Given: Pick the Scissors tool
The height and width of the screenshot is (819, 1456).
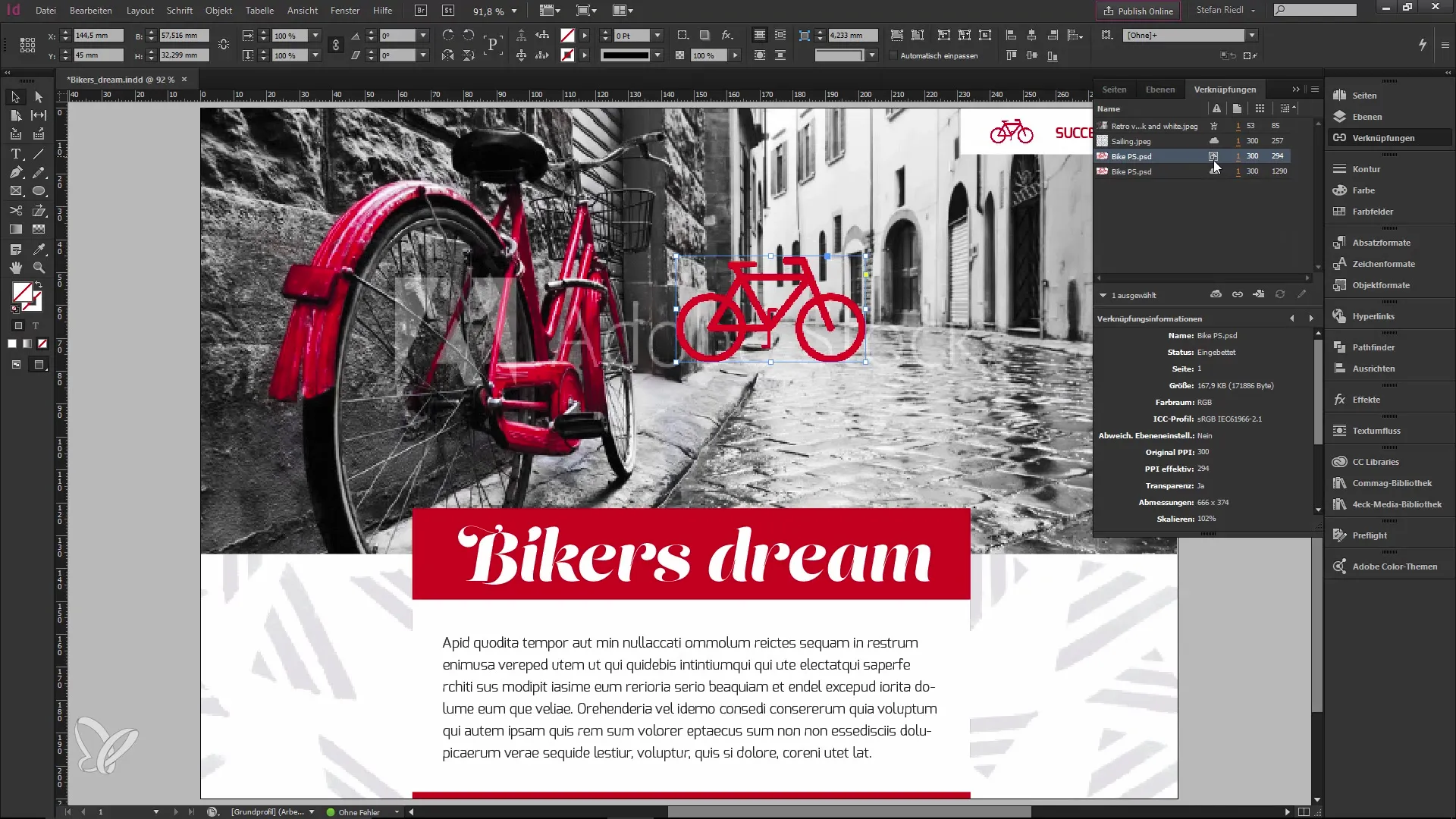Looking at the screenshot, I should click(x=15, y=211).
